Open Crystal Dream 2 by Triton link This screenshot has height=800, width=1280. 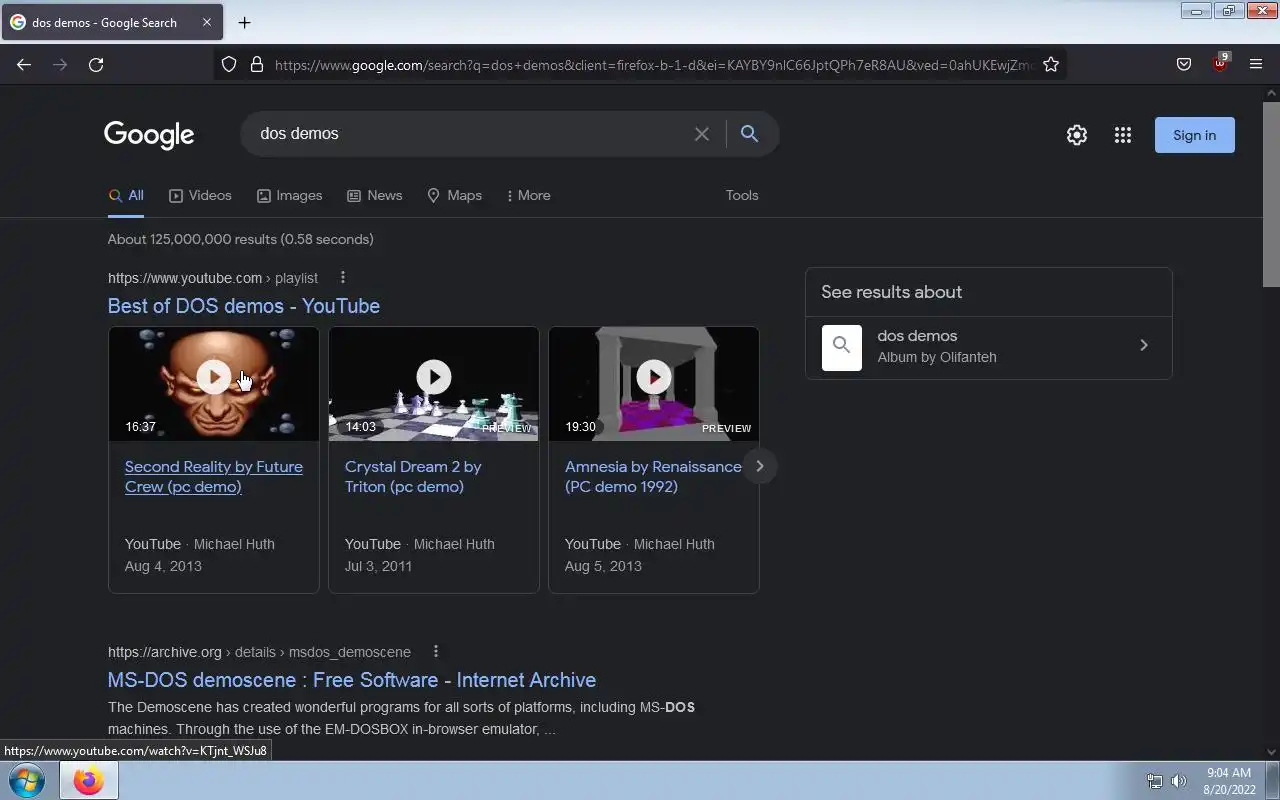pyautogui.click(x=413, y=477)
